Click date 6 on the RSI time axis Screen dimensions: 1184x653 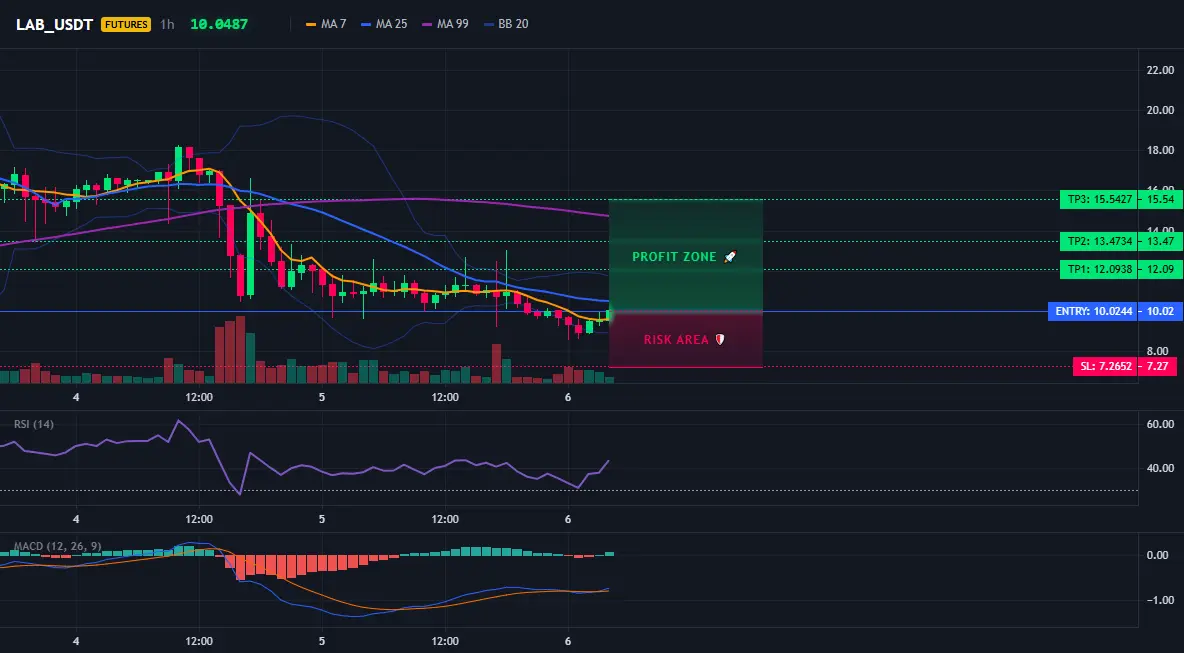568,519
